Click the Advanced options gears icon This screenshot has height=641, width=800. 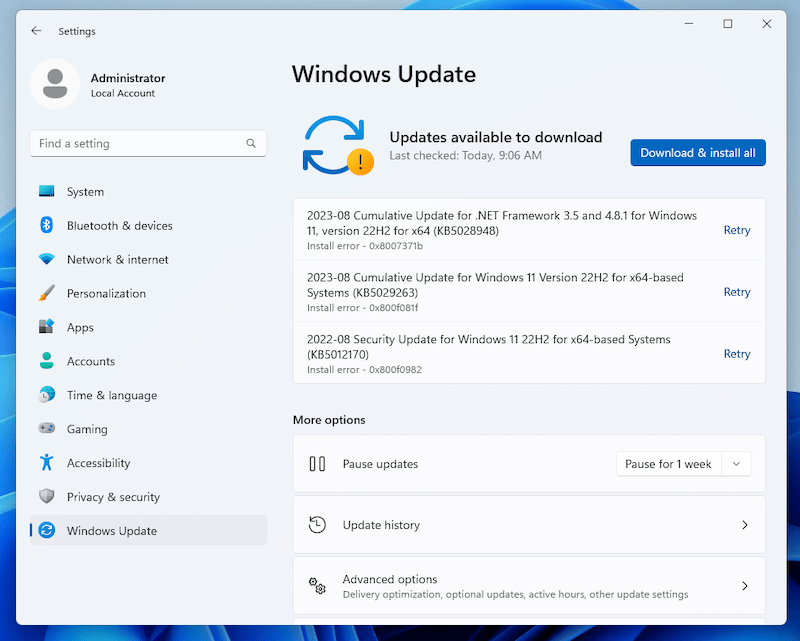[x=317, y=585]
